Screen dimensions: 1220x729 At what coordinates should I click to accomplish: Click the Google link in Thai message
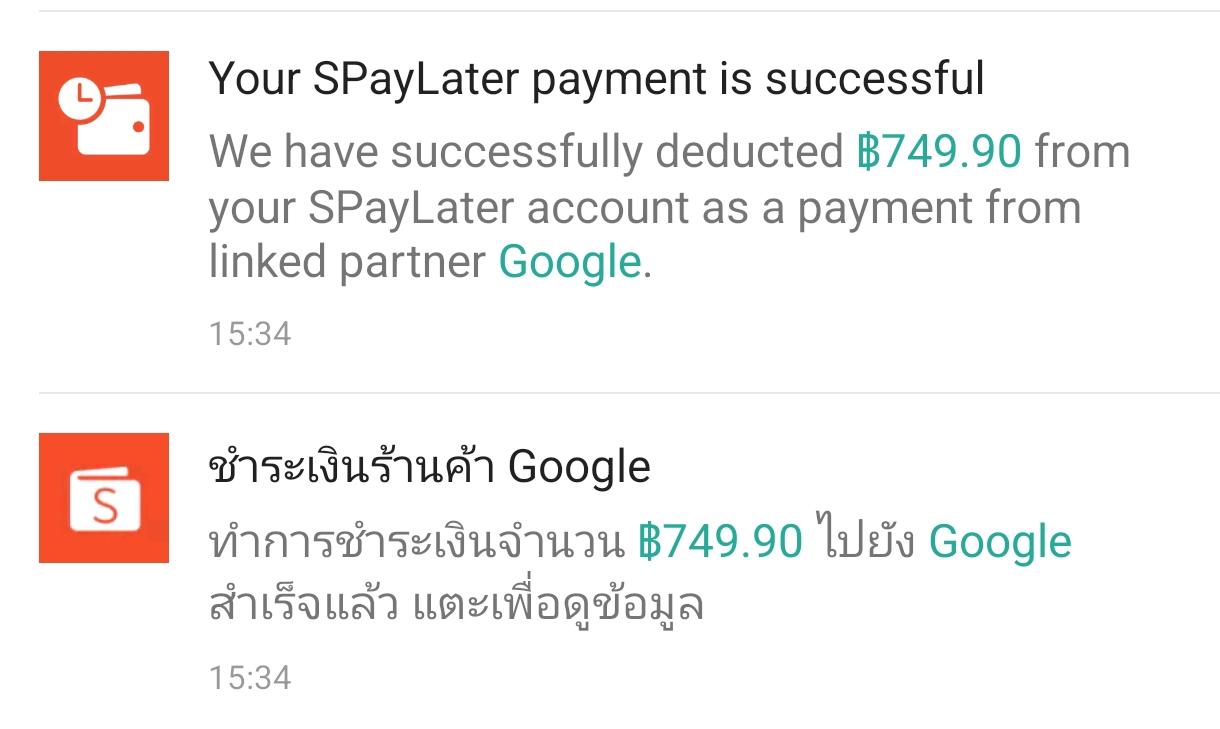(x=1000, y=542)
